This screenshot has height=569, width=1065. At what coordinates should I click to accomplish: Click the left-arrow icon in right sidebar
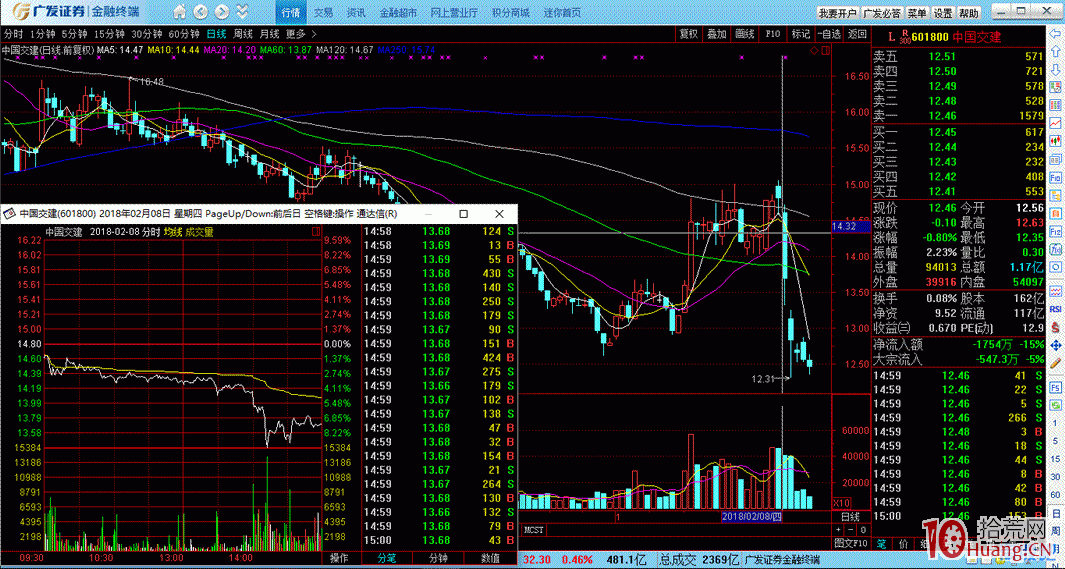pos(1057,35)
